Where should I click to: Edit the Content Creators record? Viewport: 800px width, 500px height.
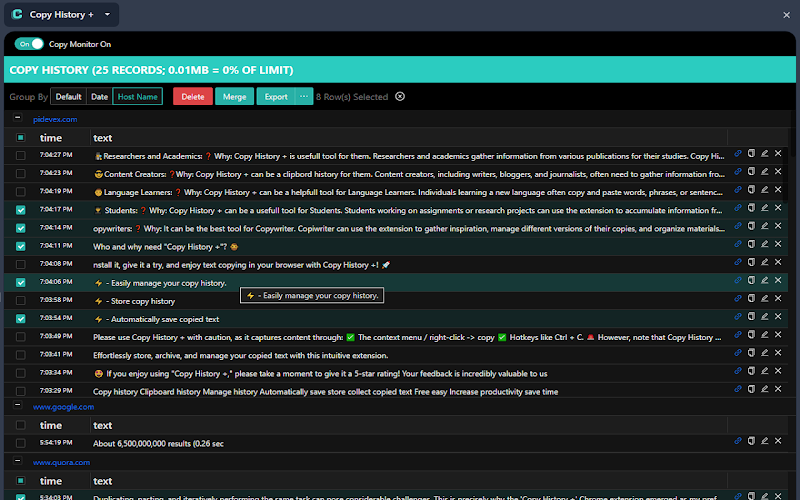coord(764,171)
